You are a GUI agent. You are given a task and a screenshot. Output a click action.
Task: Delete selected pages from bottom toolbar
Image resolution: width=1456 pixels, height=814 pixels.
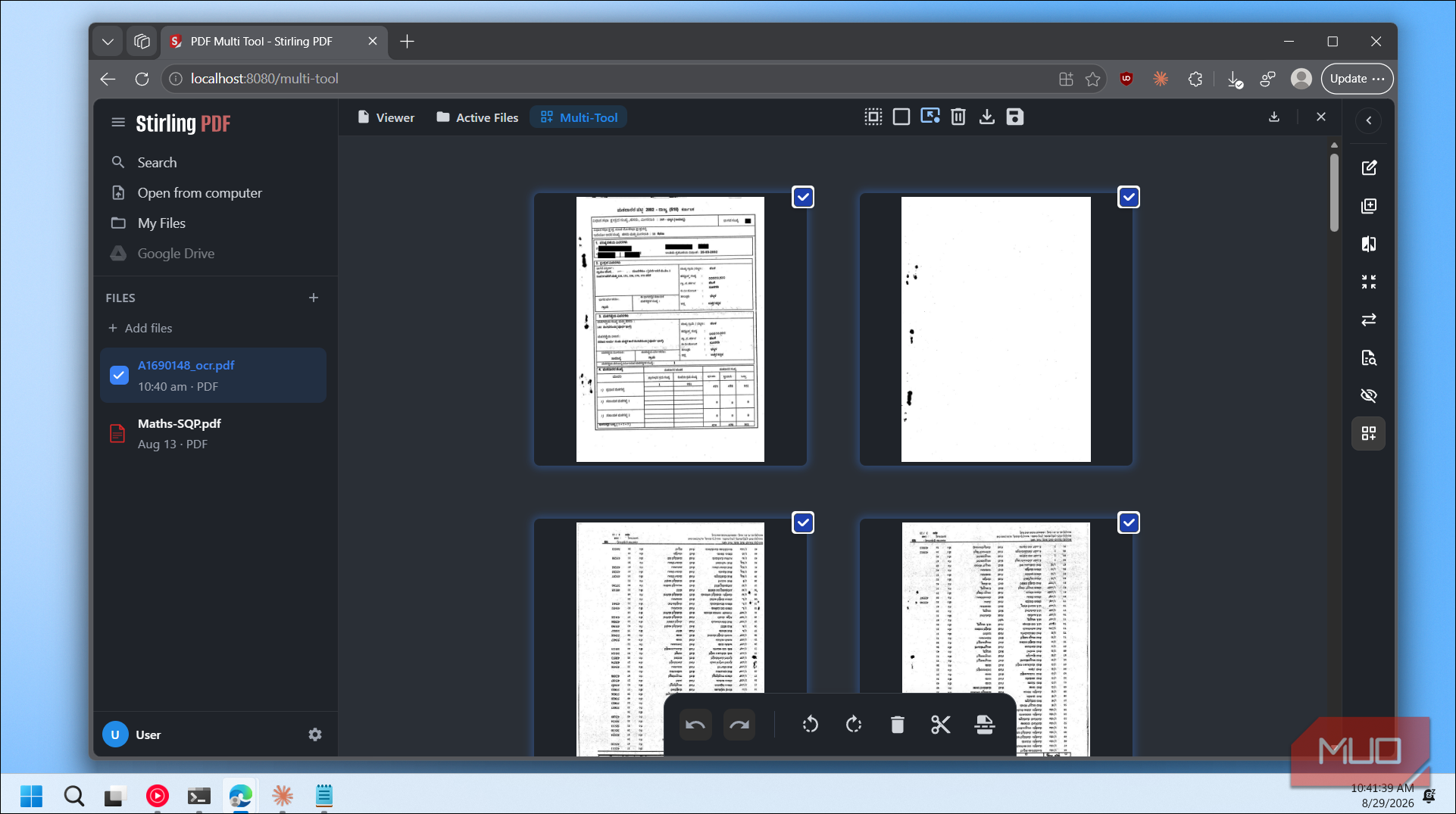coord(898,725)
